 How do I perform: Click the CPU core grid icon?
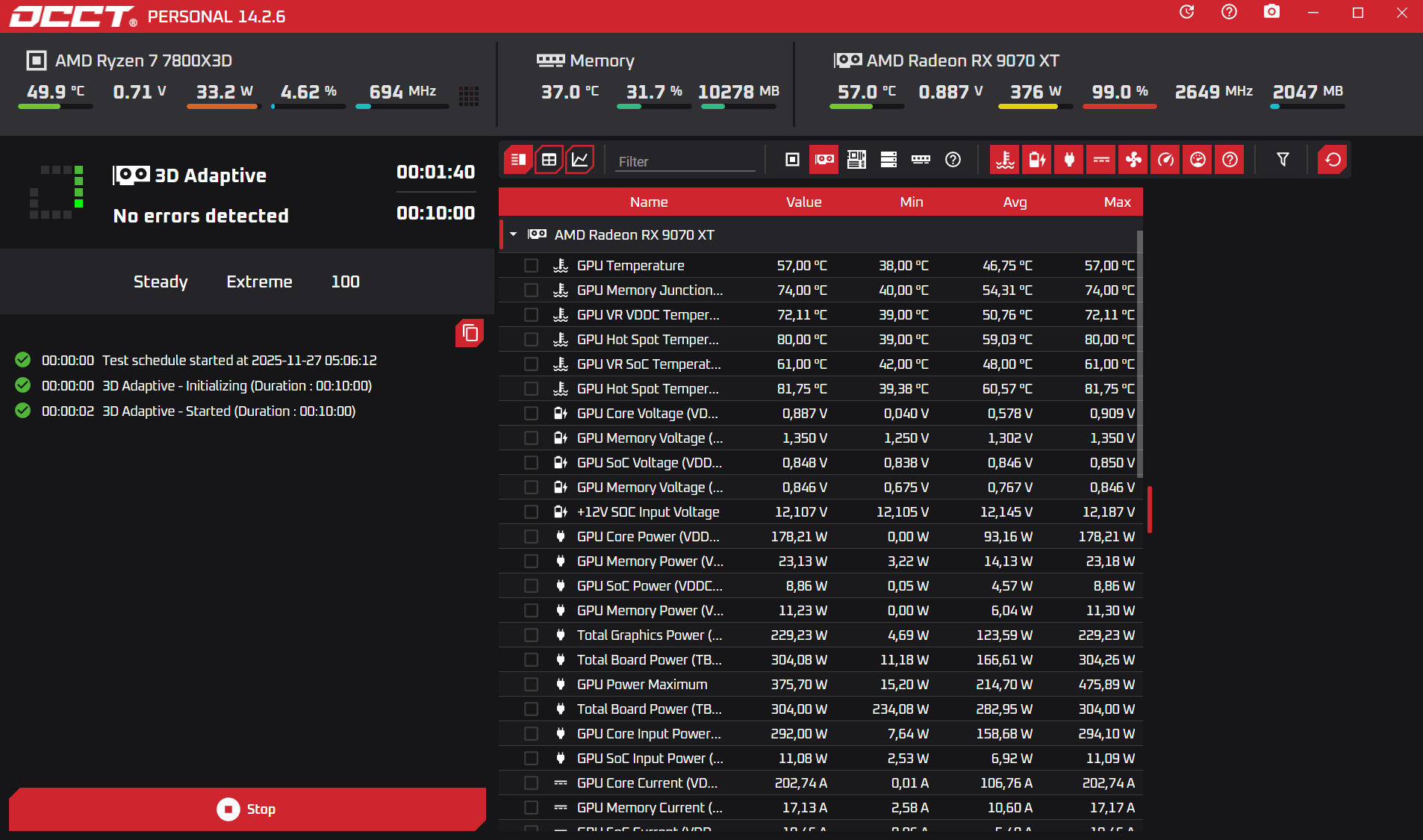click(469, 96)
